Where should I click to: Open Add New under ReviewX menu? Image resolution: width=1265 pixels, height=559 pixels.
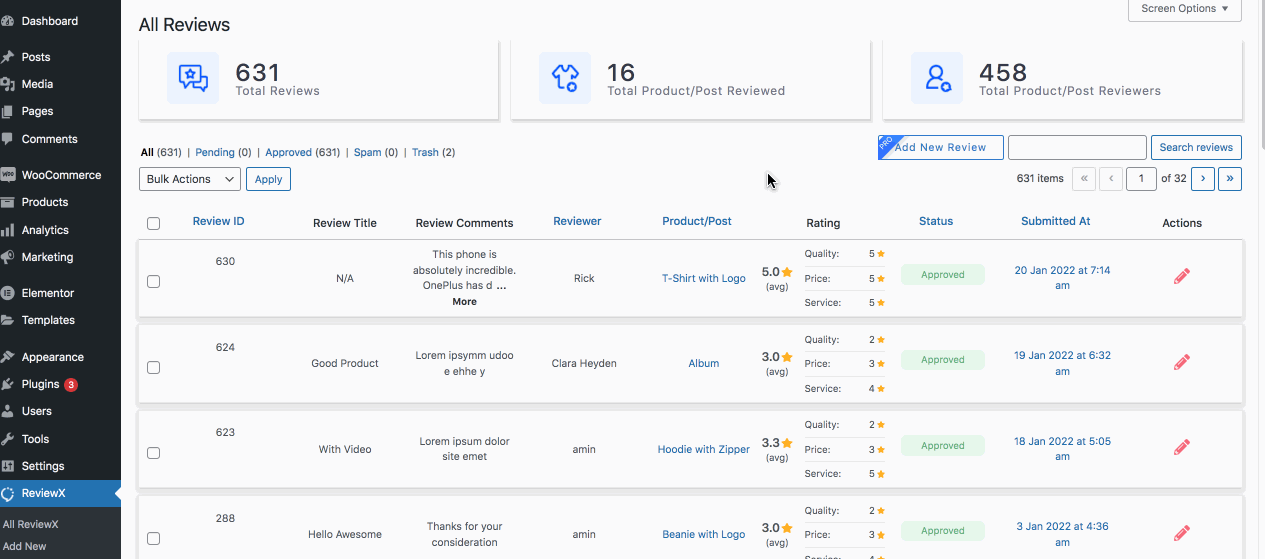click(25, 546)
